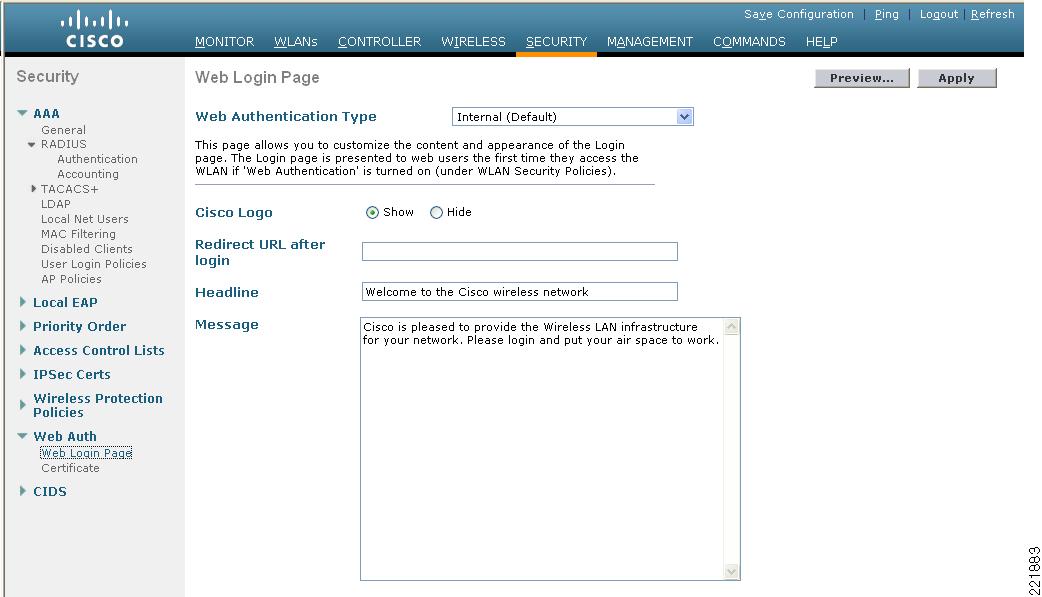Switch to the WIRELESS tab
Viewport: 1042px width, 597px height.
point(473,42)
